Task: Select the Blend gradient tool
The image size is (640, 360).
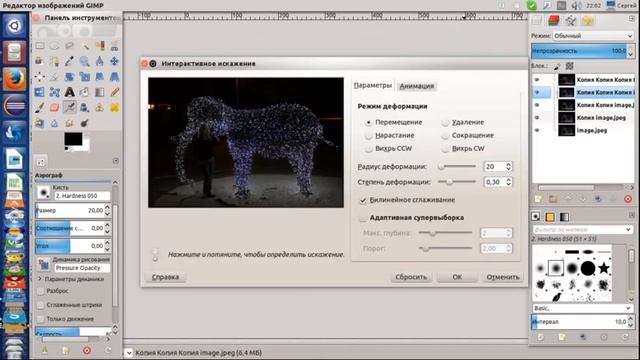Action: (100, 92)
